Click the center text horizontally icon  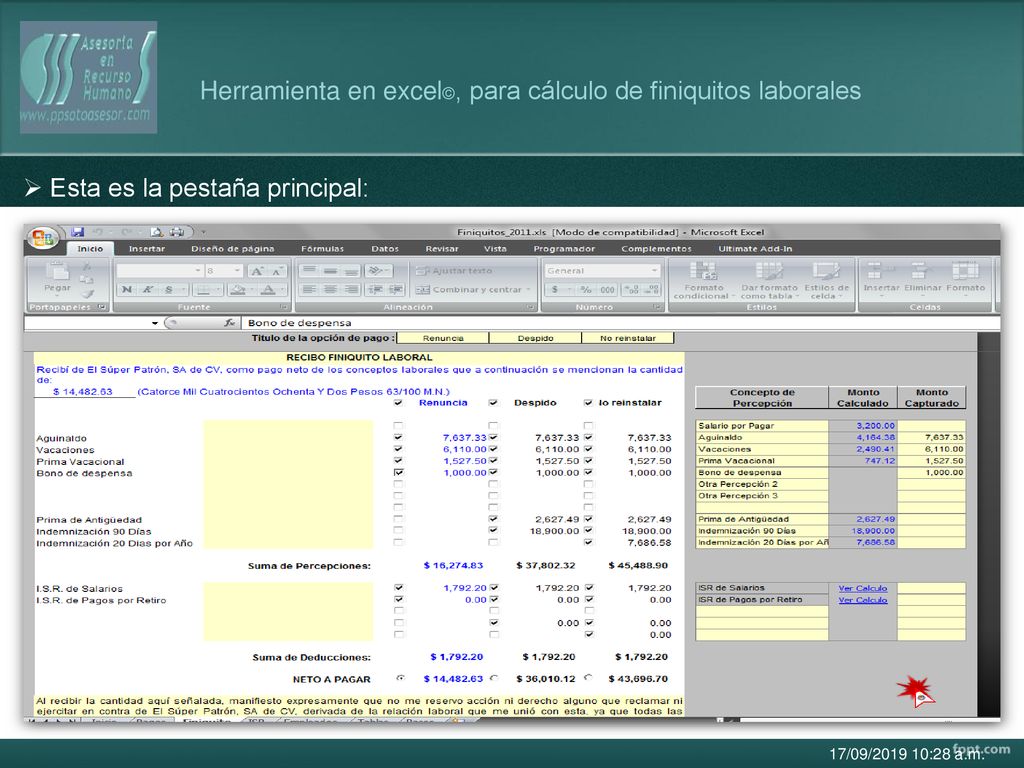pos(330,289)
